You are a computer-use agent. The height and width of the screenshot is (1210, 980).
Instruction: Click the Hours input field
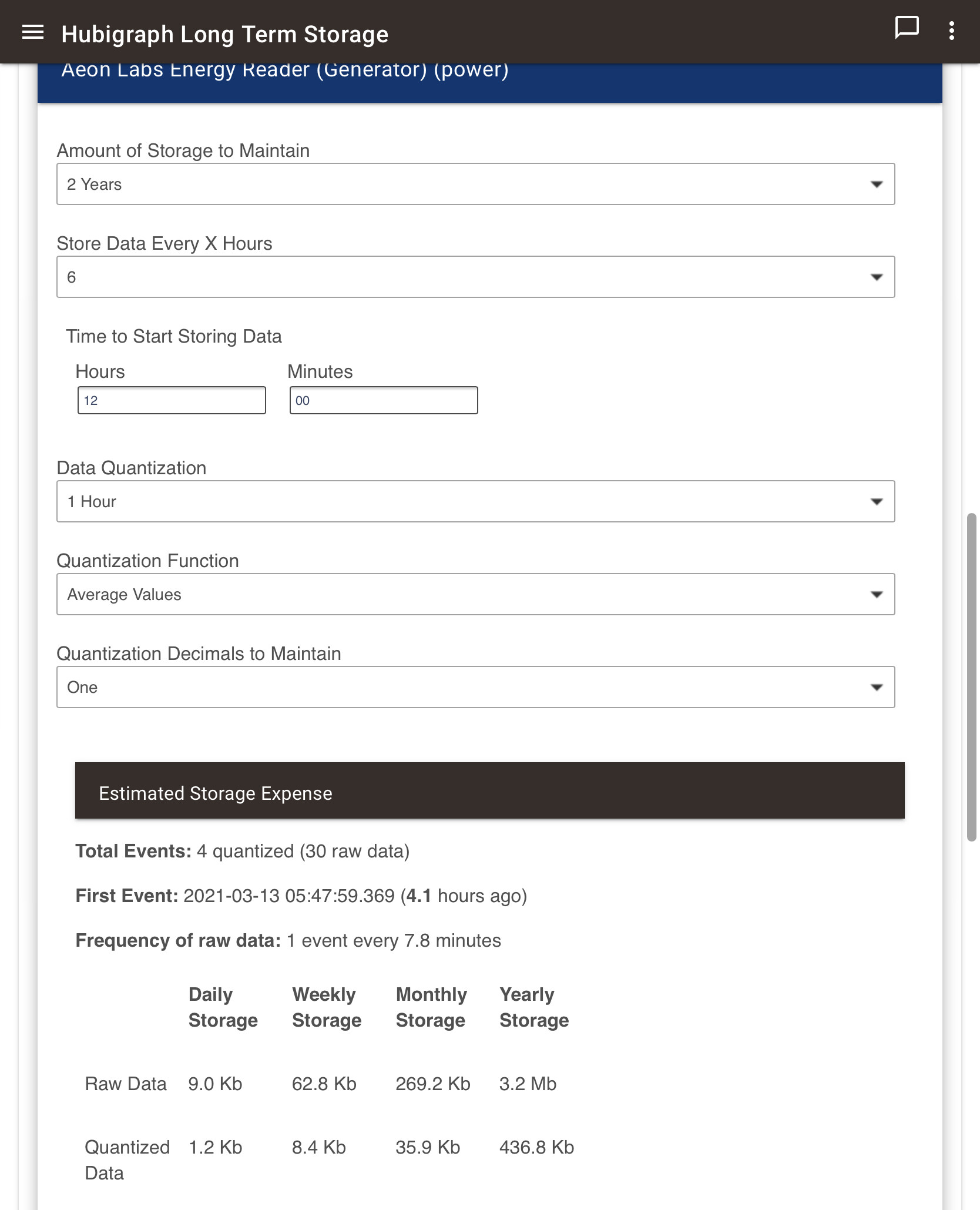[172, 400]
